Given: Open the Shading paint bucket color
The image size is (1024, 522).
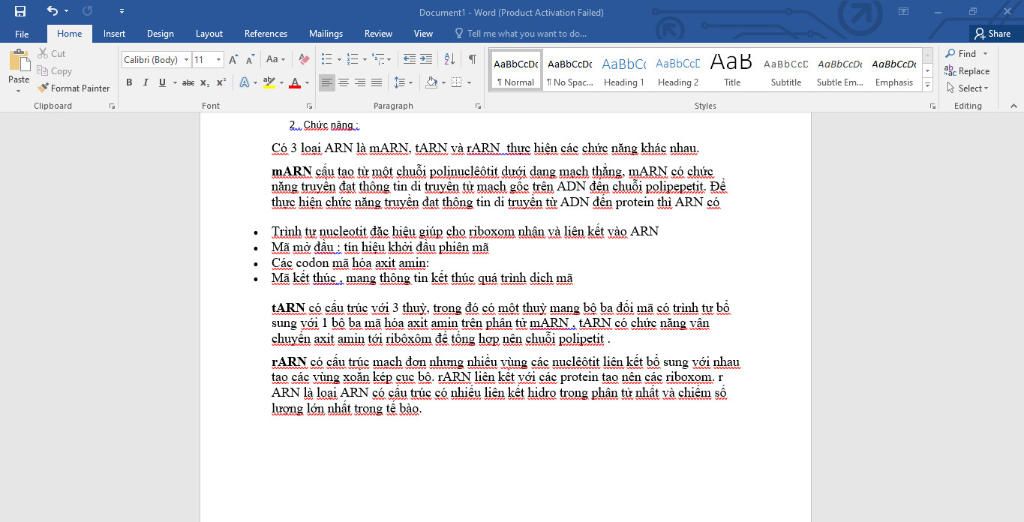Looking at the screenshot, I should [431, 82].
